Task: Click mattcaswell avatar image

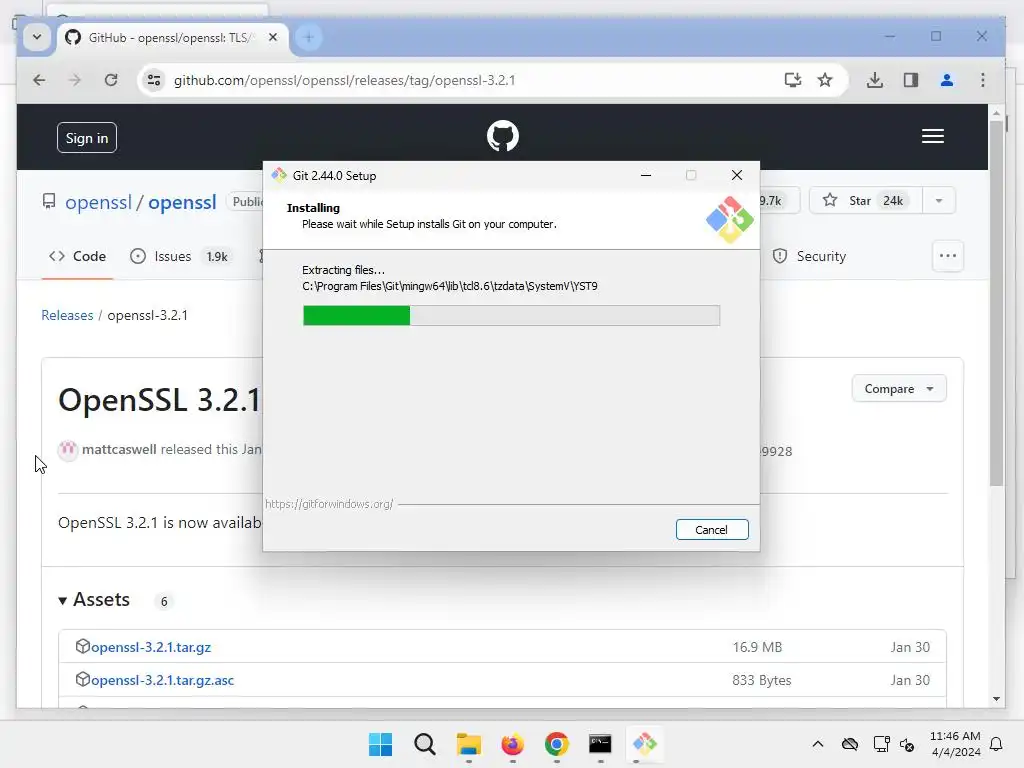Action: 68,450
